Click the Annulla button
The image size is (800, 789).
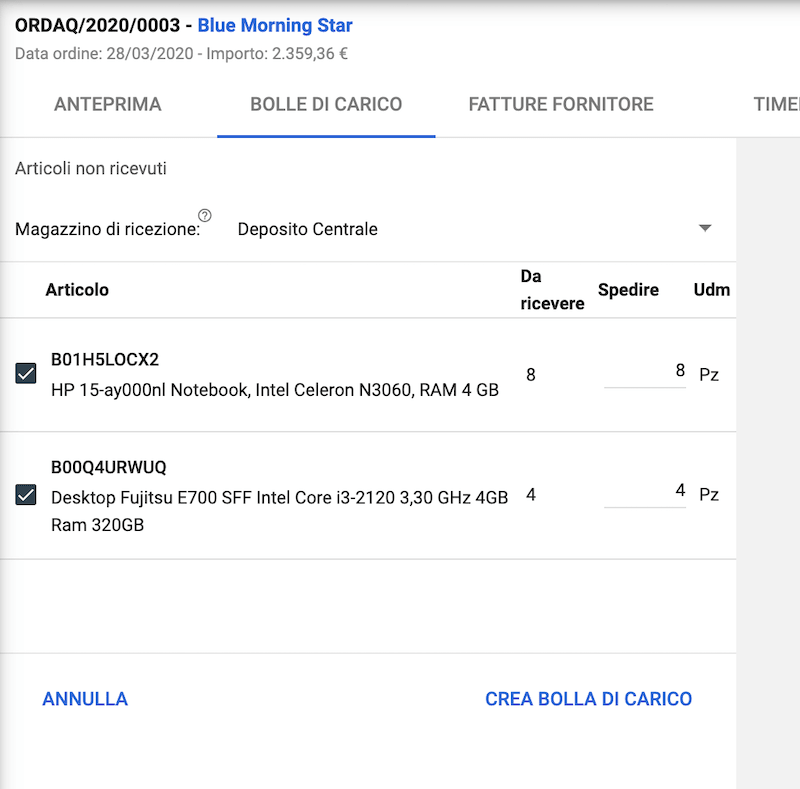(85, 699)
